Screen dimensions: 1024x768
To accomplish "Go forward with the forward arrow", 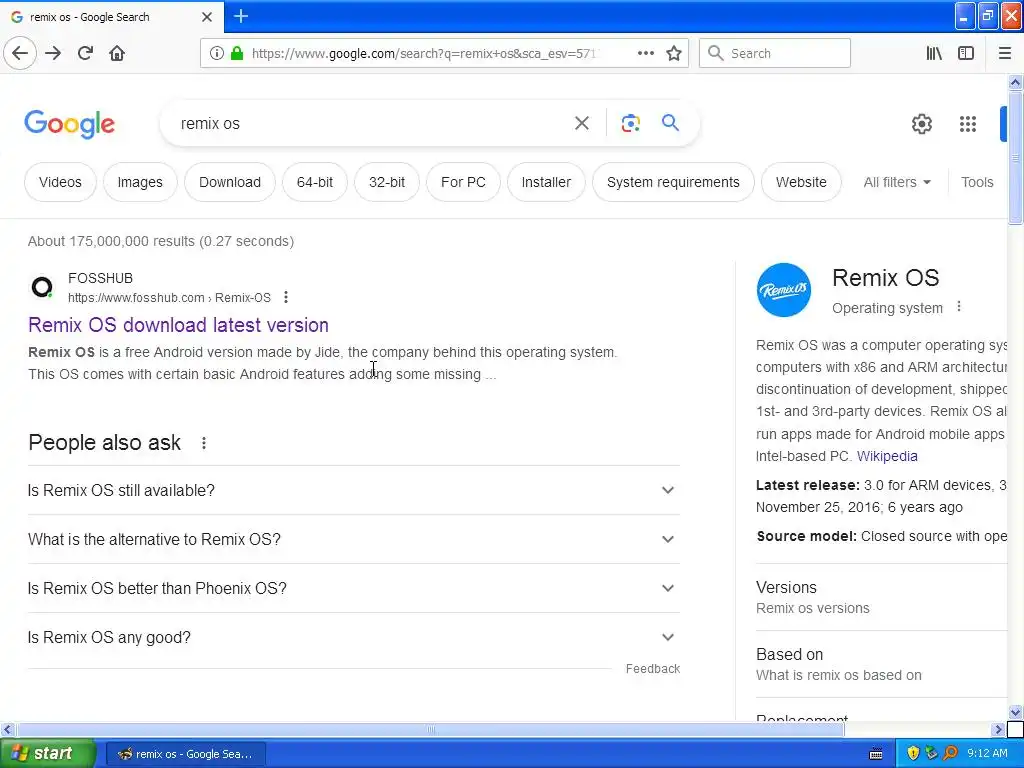I will click(53, 53).
